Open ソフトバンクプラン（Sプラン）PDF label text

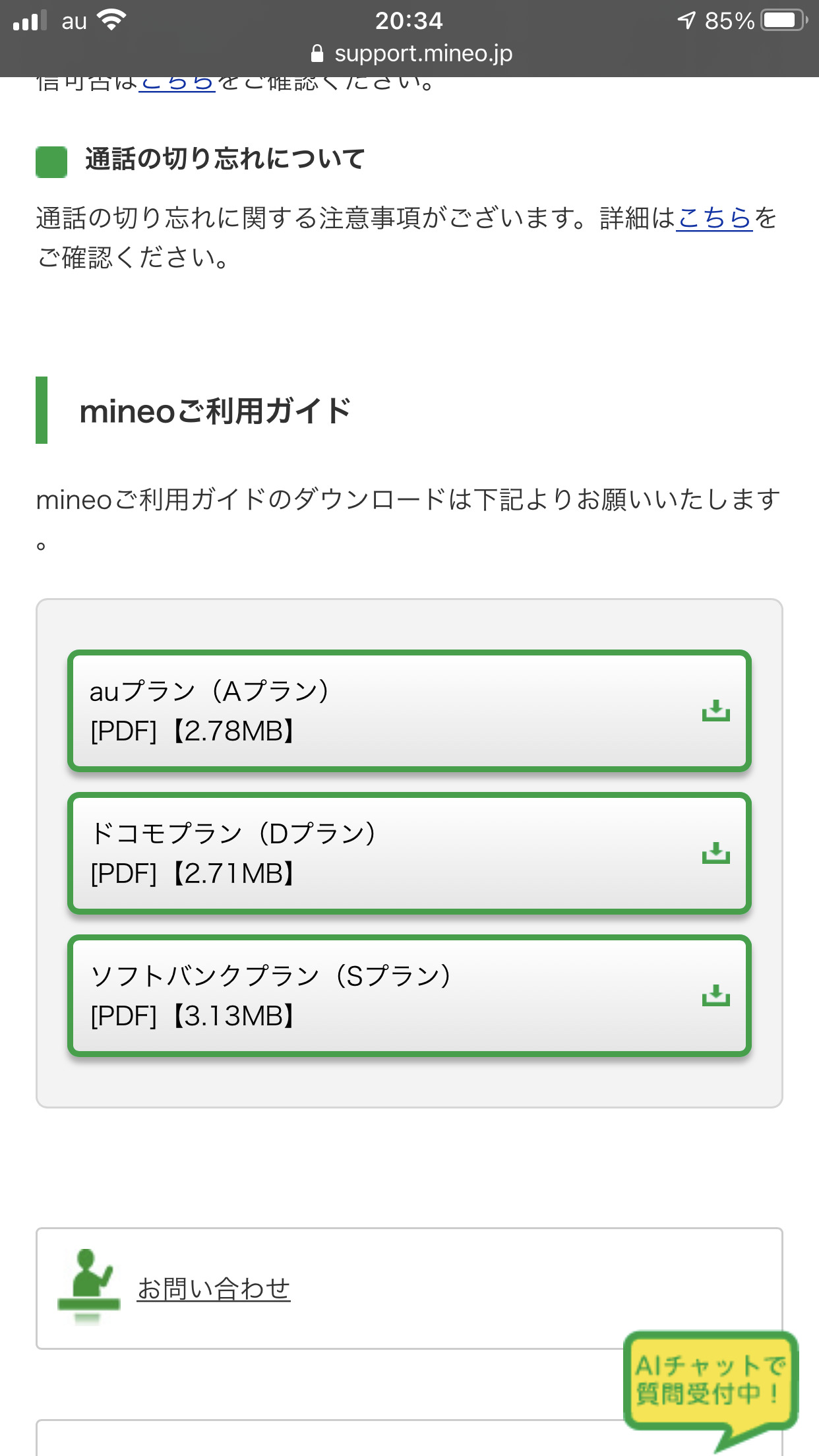pyautogui.click(x=270, y=996)
